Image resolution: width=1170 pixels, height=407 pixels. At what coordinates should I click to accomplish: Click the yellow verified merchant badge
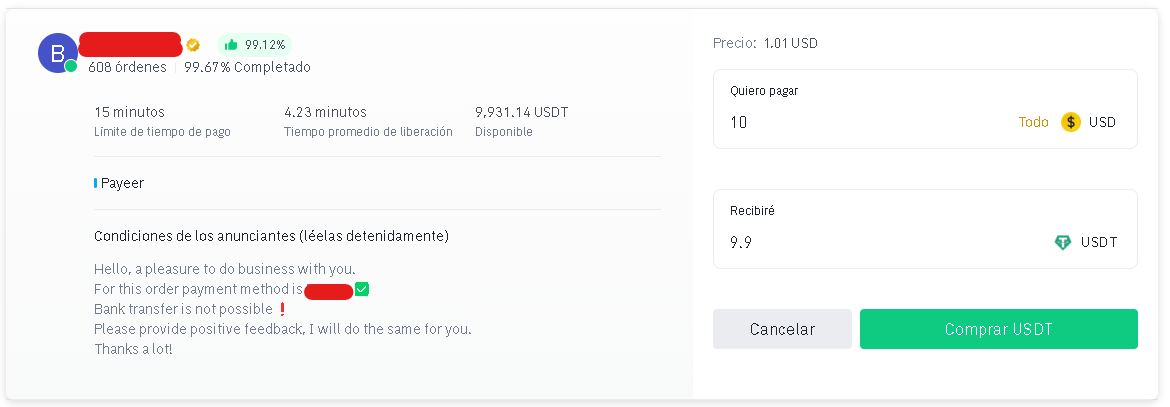point(194,45)
